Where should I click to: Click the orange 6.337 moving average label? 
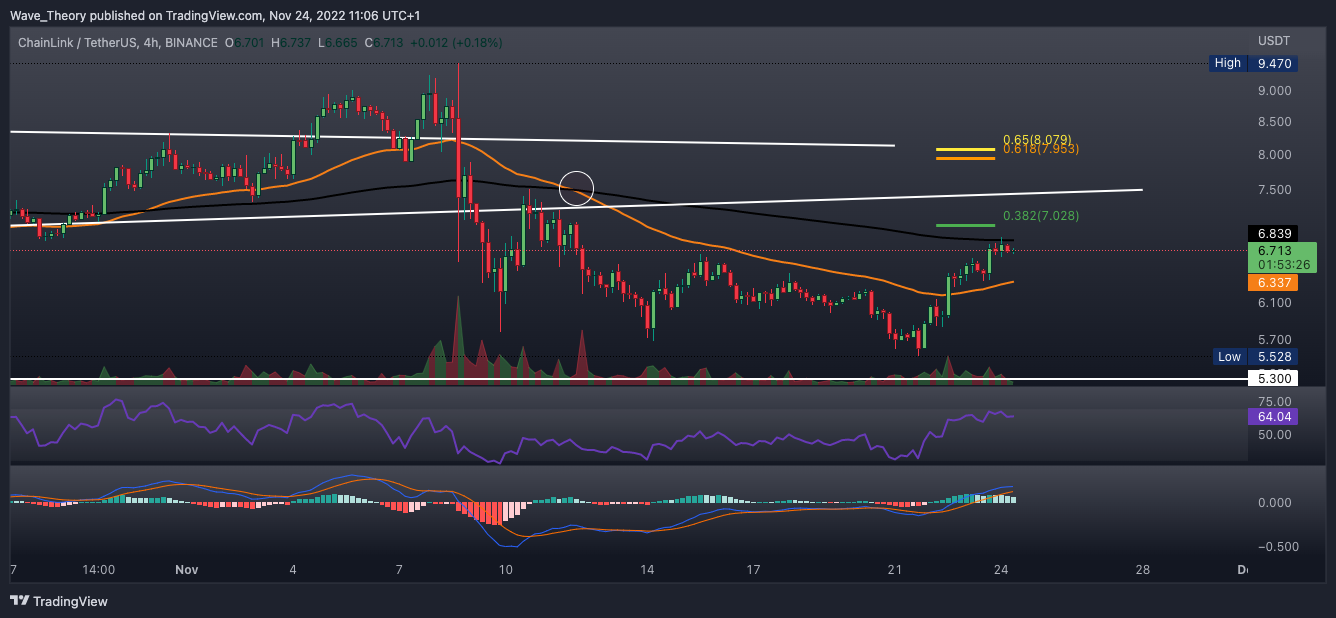point(1275,283)
